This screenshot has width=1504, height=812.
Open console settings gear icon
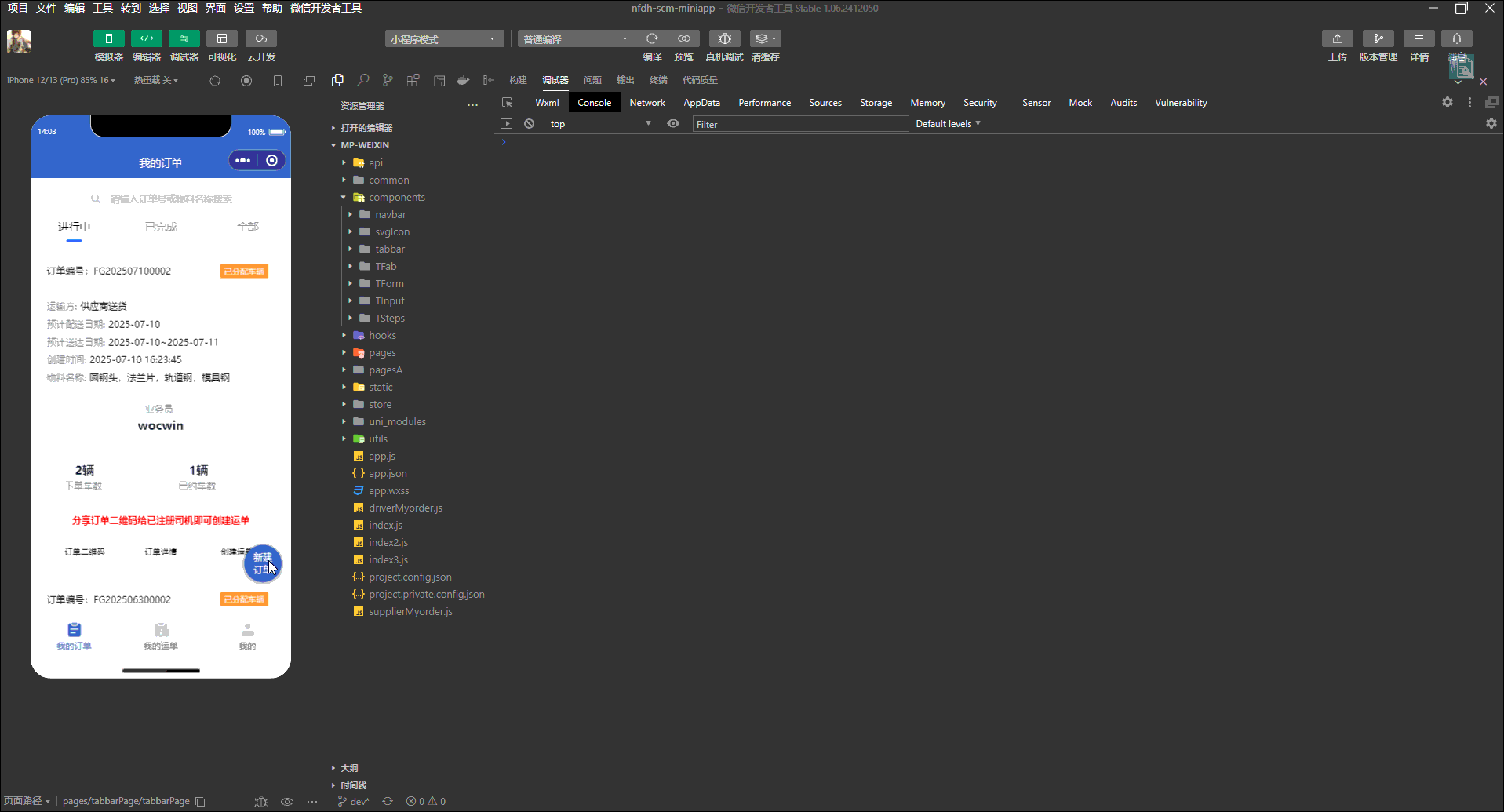(1491, 123)
